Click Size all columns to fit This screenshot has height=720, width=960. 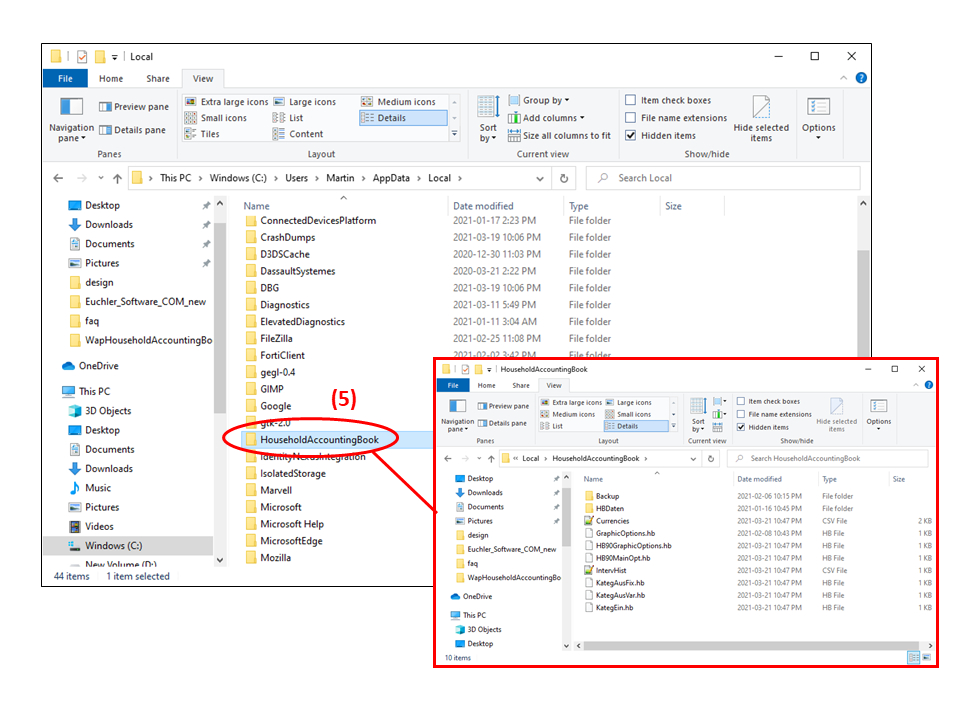pos(558,135)
